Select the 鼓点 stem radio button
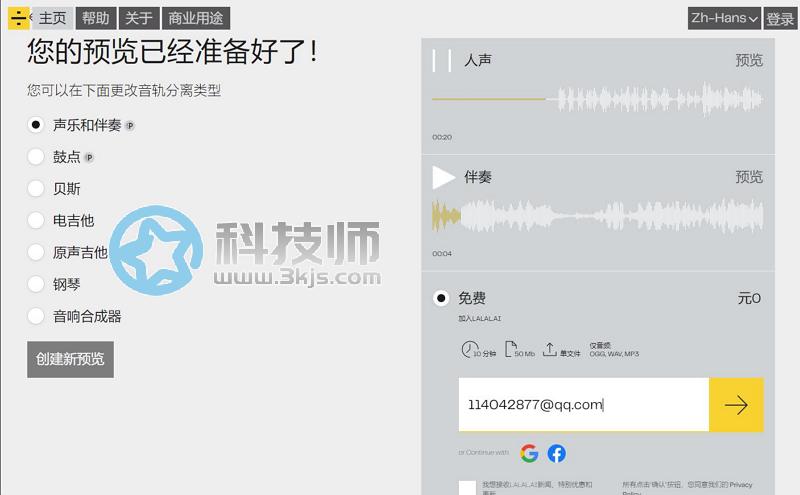Viewport: 800px width, 495px height. (36, 157)
